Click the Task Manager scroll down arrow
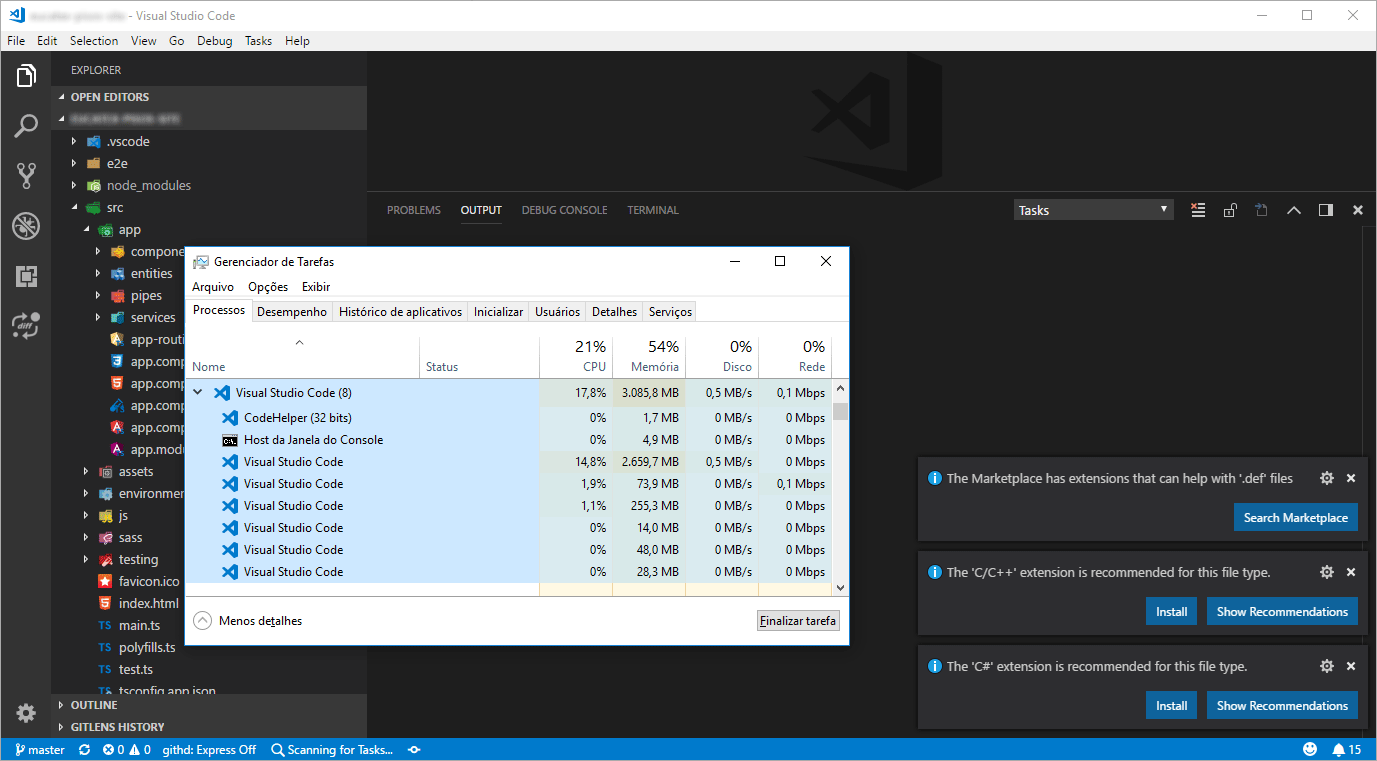This screenshot has width=1377, height=761. click(x=840, y=588)
